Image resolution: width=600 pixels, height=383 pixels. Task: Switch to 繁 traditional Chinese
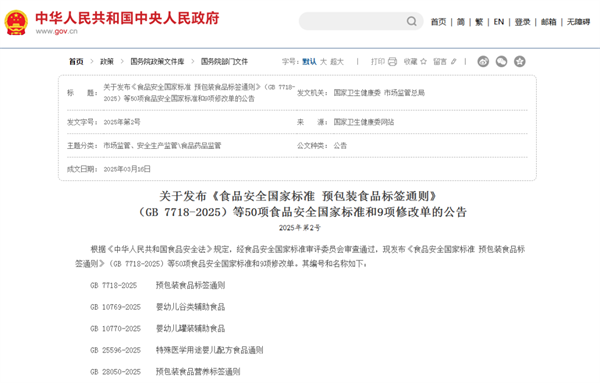(479, 22)
